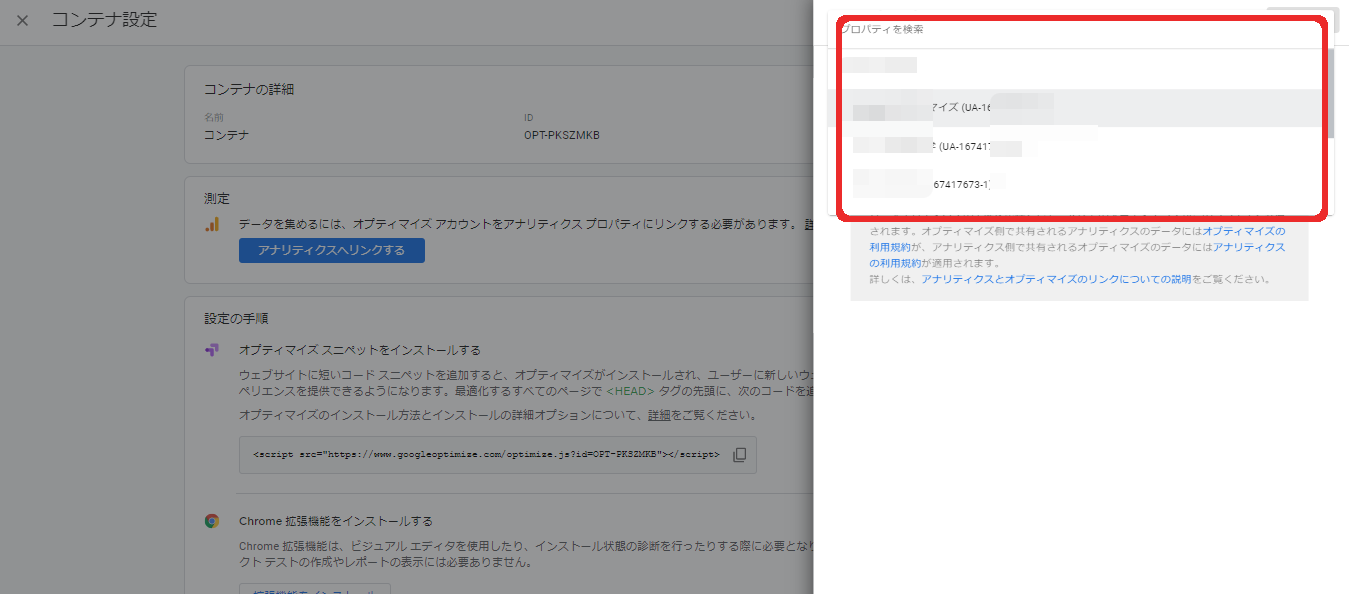Image resolution: width=1349 pixels, height=594 pixels.
Task: Click the 設定の手順 heading
Action: (x=236, y=318)
